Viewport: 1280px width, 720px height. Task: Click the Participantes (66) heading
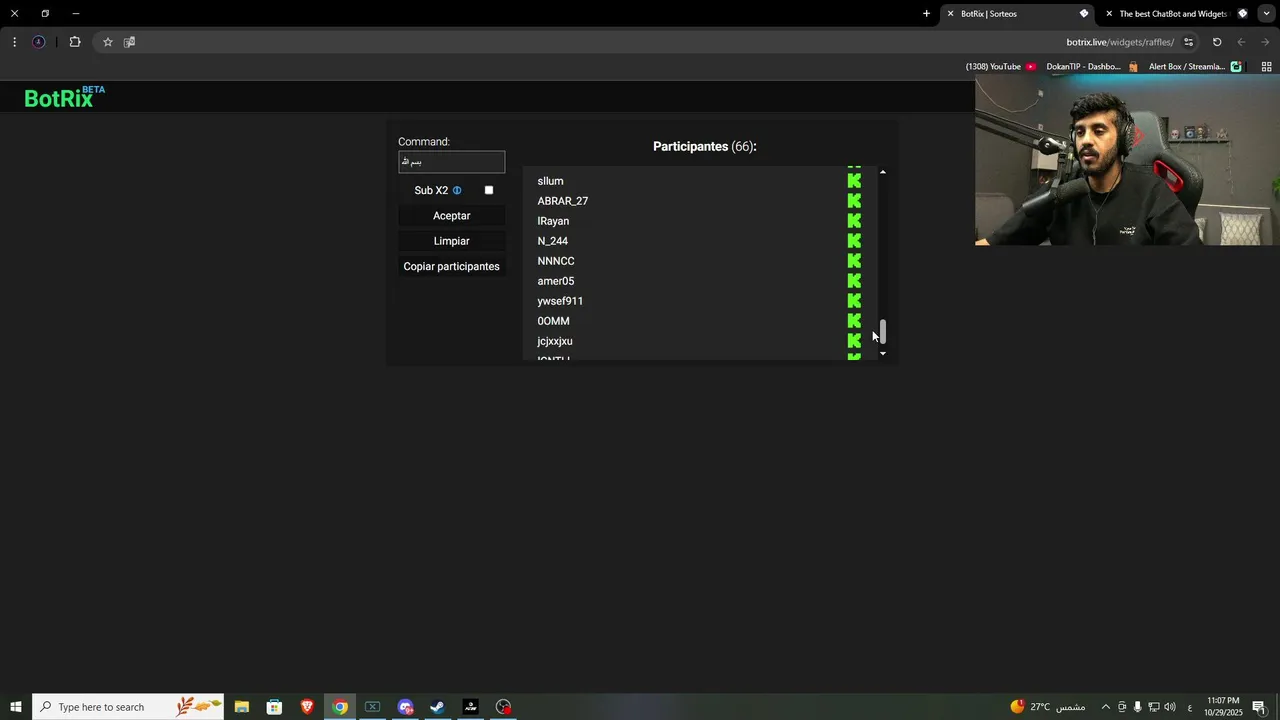[705, 146]
